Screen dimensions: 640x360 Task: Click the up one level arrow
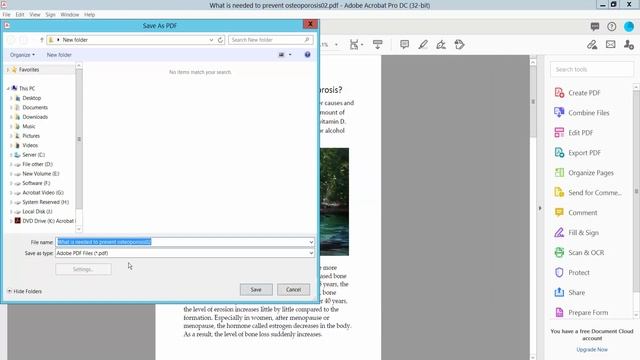coord(41,40)
